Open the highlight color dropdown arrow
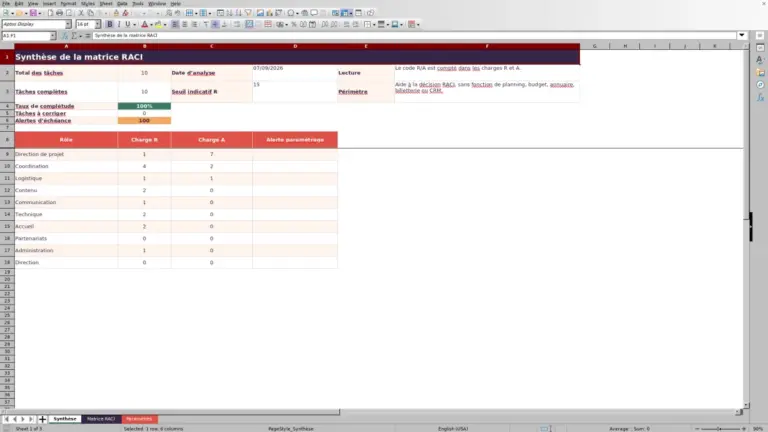 [x=165, y=24]
